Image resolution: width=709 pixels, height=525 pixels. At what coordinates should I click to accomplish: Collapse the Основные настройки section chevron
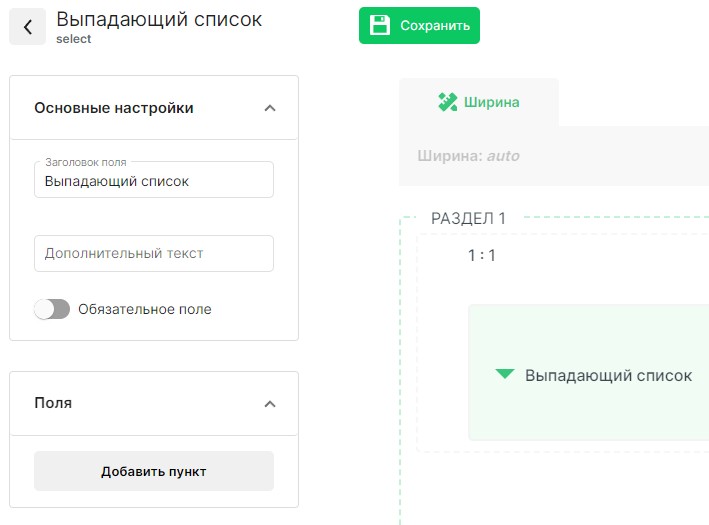click(269, 108)
